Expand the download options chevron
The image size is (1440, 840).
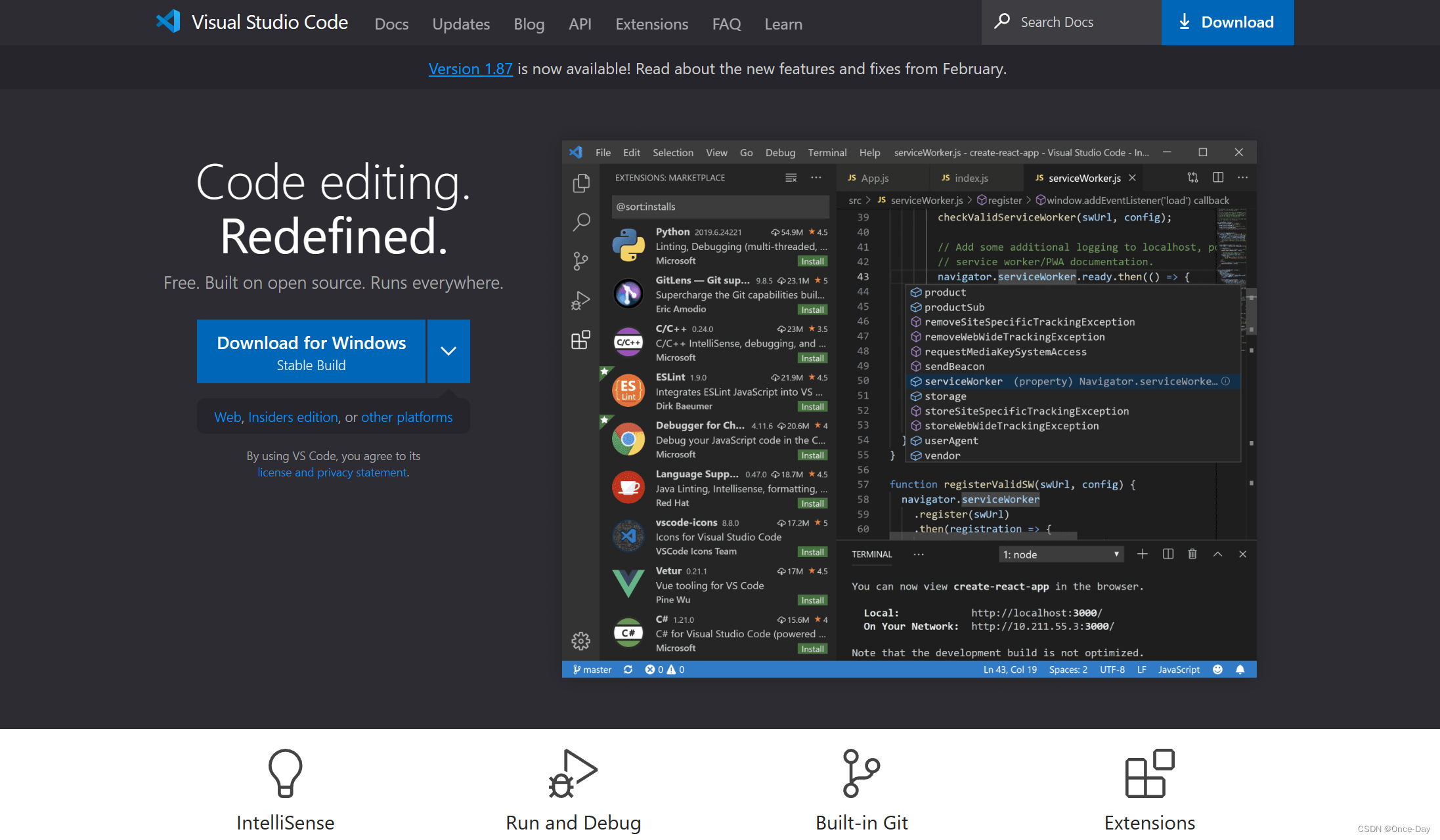[448, 351]
